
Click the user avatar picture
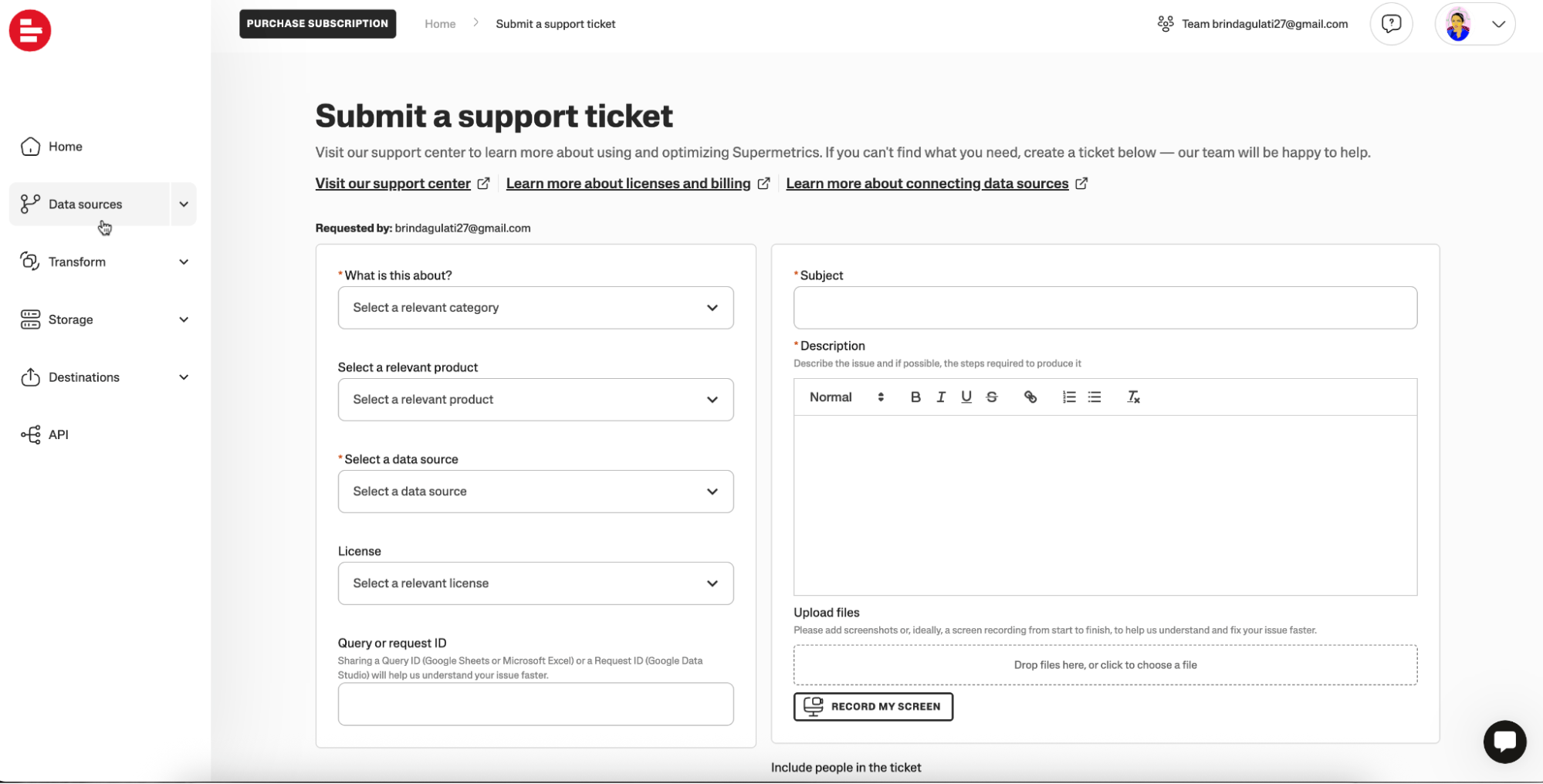(x=1457, y=24)
